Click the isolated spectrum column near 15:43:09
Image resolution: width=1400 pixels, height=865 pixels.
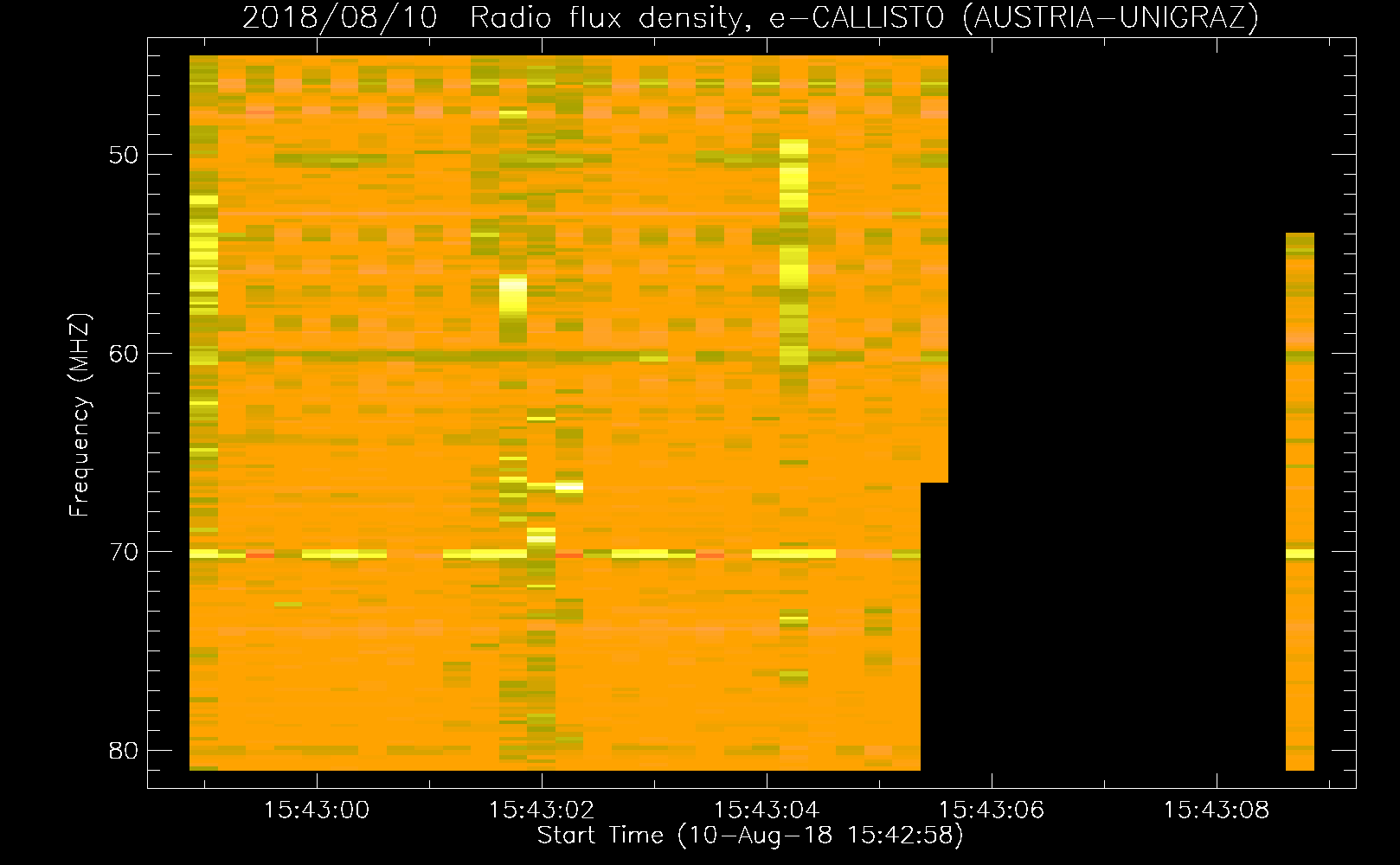point(1300,502)
